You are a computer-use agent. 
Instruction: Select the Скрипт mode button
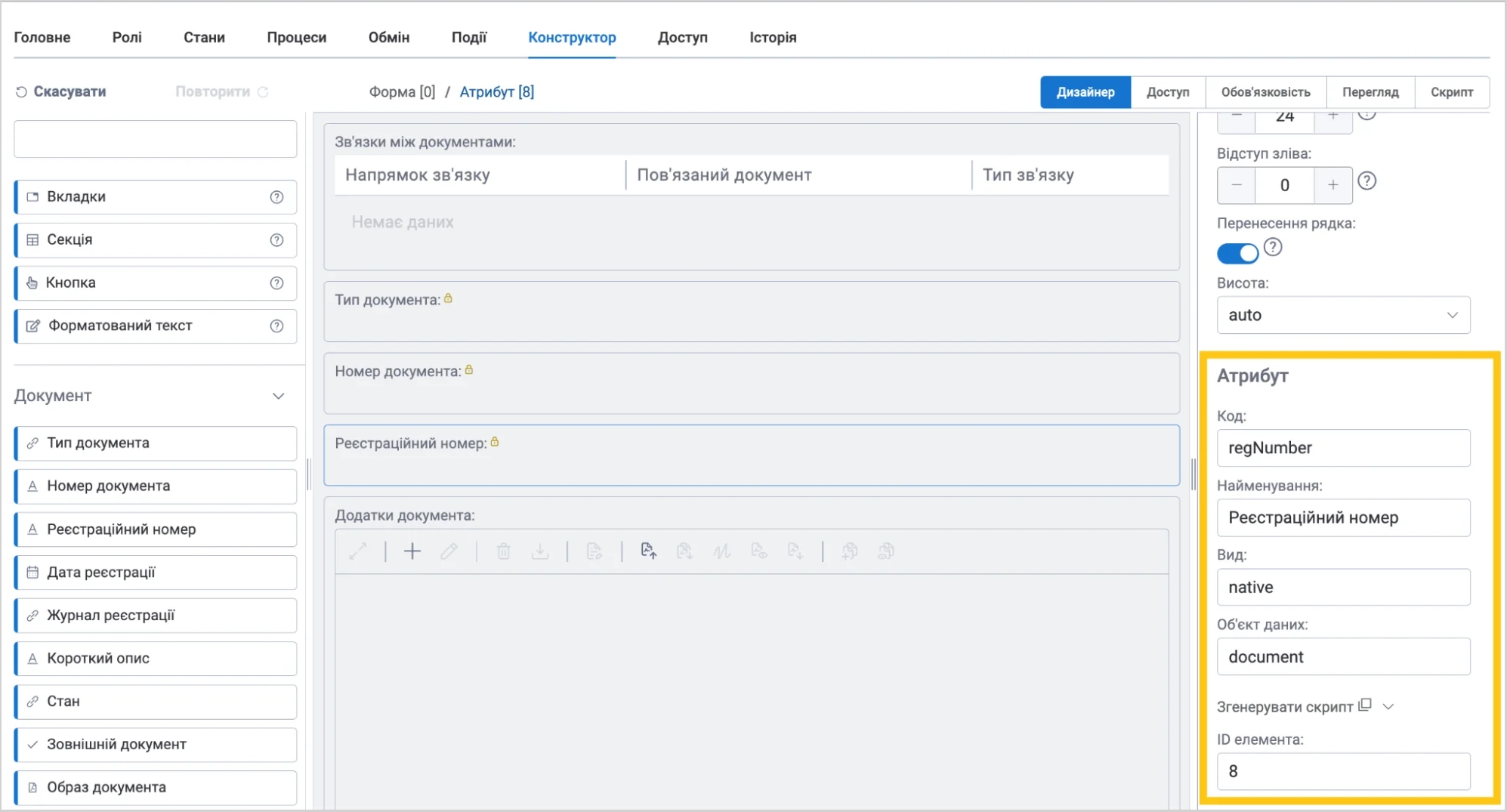click(x=1452, y=92)
